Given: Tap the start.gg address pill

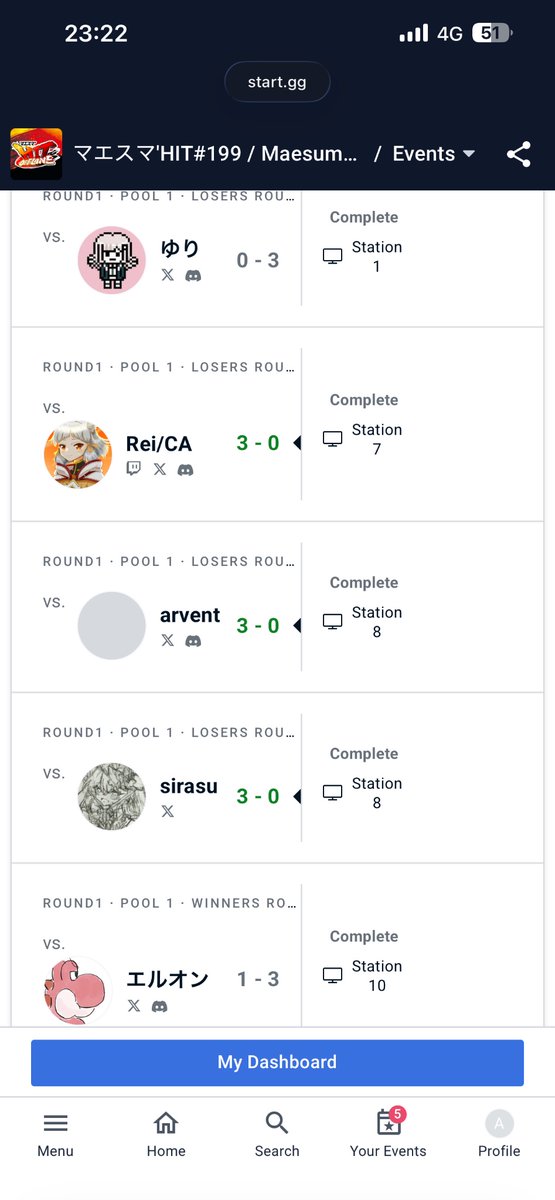Looking at the screenshot, I should coord(277,82).
